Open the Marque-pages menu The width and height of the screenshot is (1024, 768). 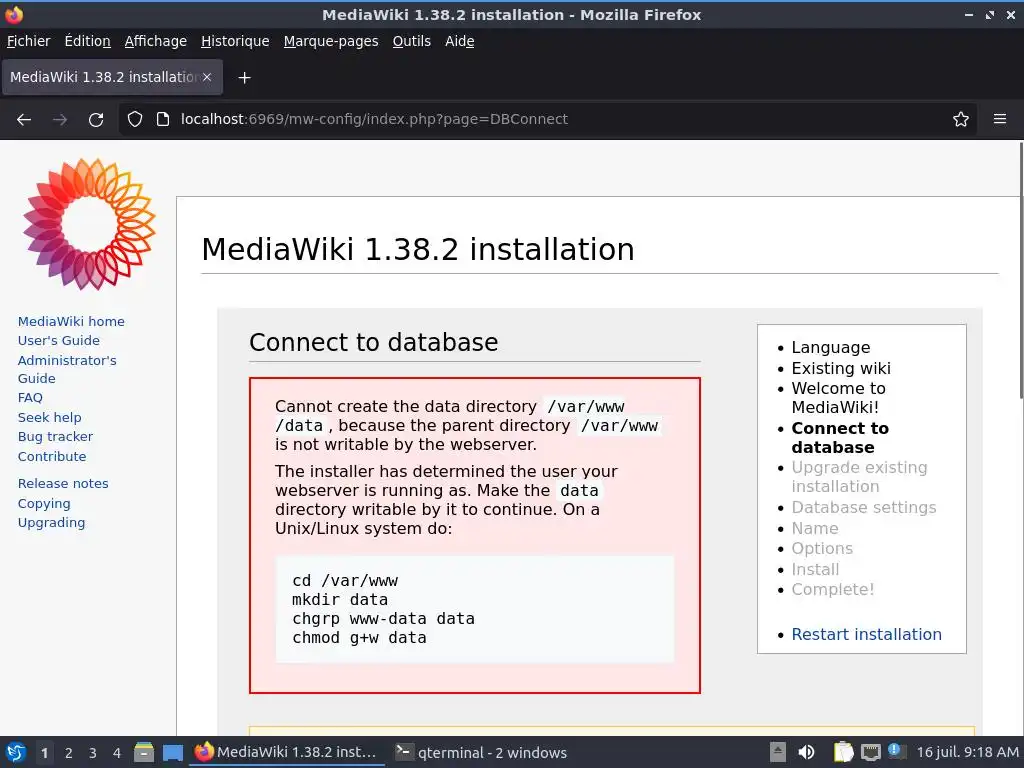[x=330, y=41]
